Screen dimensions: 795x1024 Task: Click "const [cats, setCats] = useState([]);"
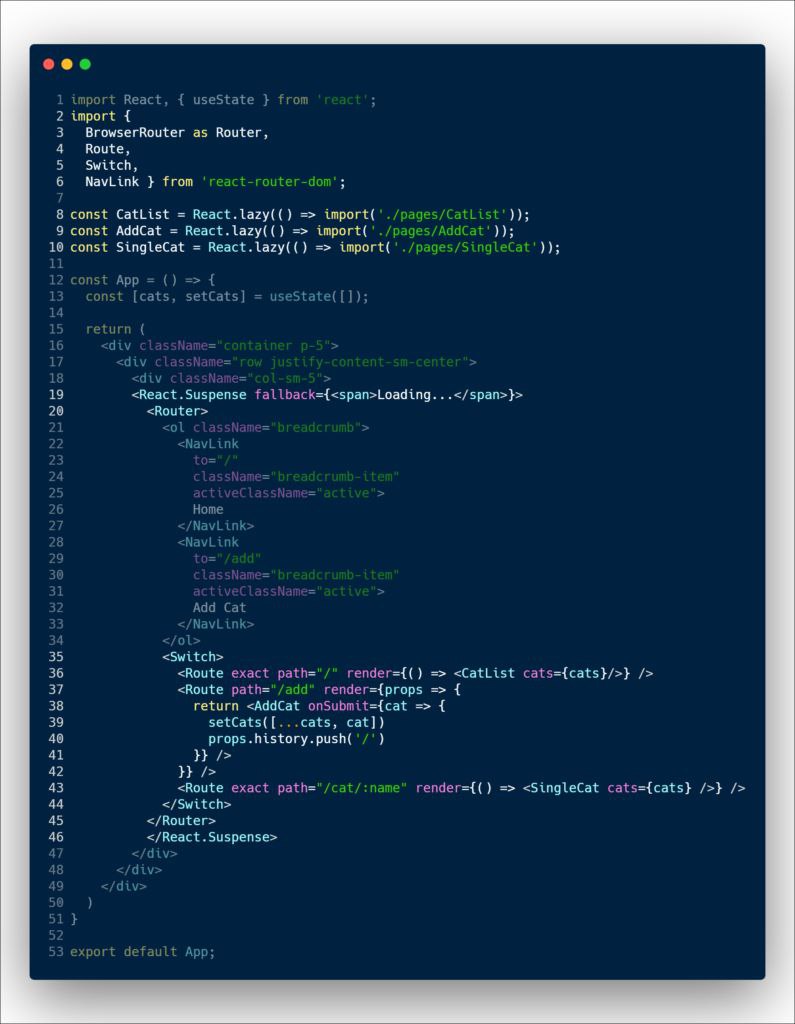227,296
